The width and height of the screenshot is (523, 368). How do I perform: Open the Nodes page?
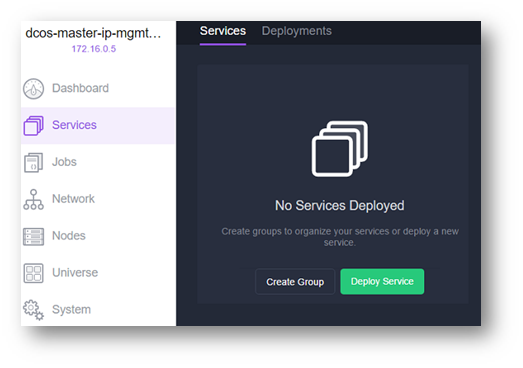pyautogui.click(x=69, y=236)
